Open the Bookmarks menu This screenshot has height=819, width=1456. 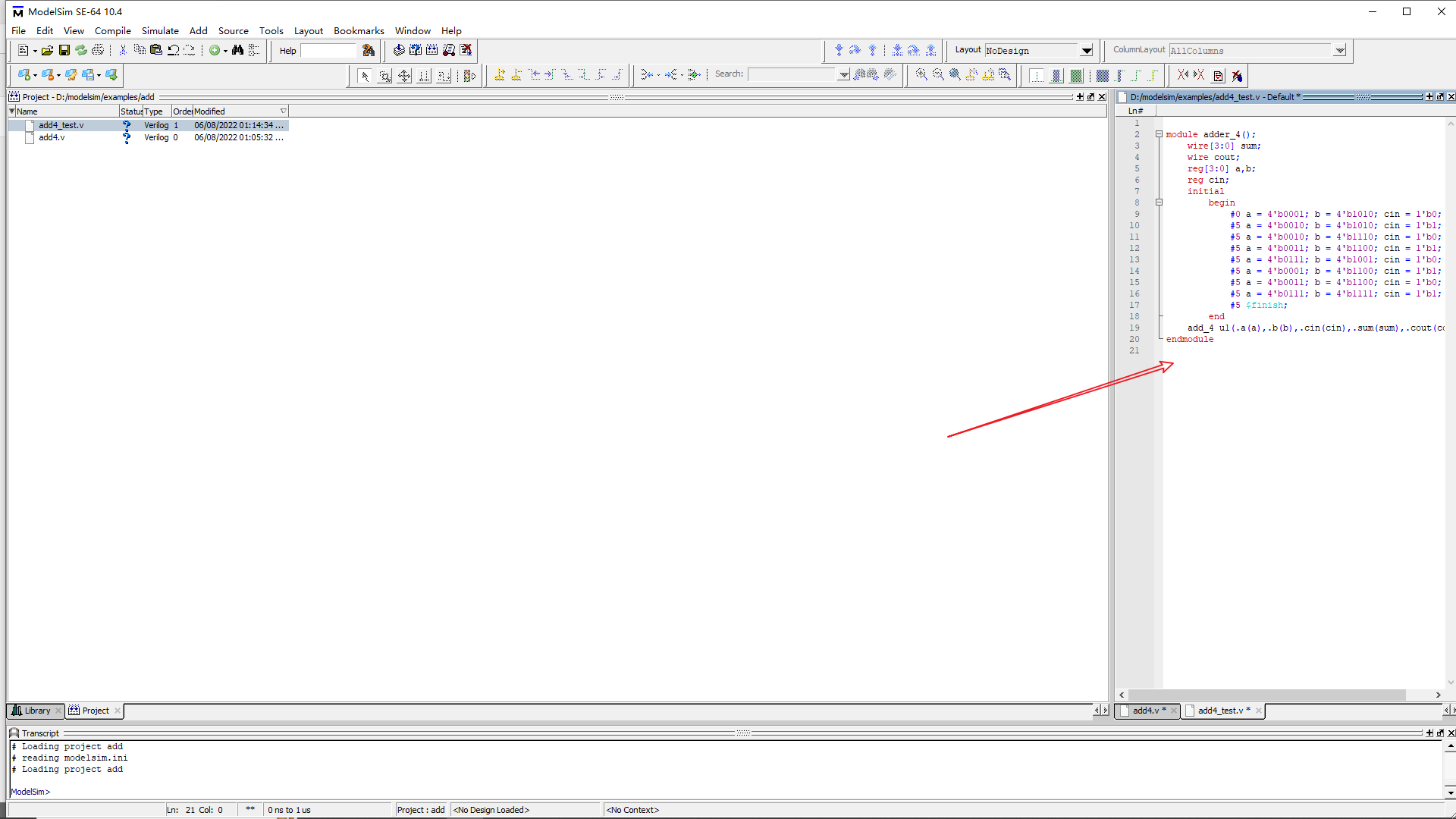point(359,30)
